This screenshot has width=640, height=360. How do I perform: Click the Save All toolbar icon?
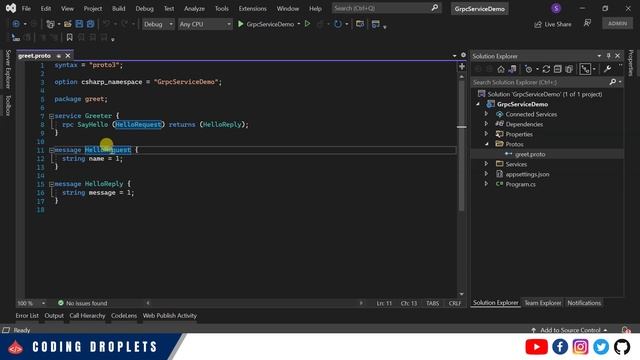91,24
